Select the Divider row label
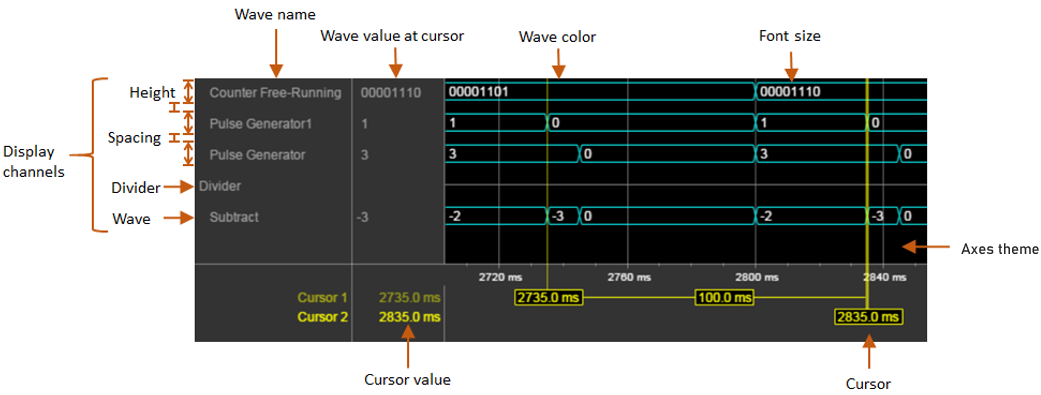 click(220, 187)
